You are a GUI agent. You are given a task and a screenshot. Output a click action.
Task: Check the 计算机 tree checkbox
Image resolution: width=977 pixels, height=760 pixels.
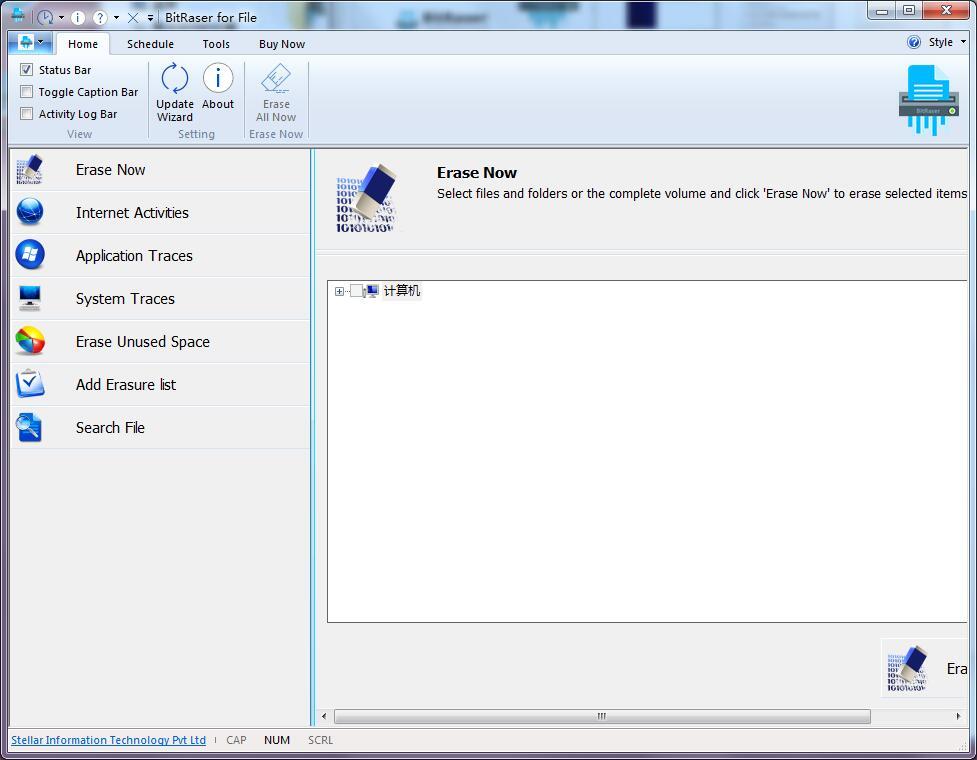click(x=356, y=291)
